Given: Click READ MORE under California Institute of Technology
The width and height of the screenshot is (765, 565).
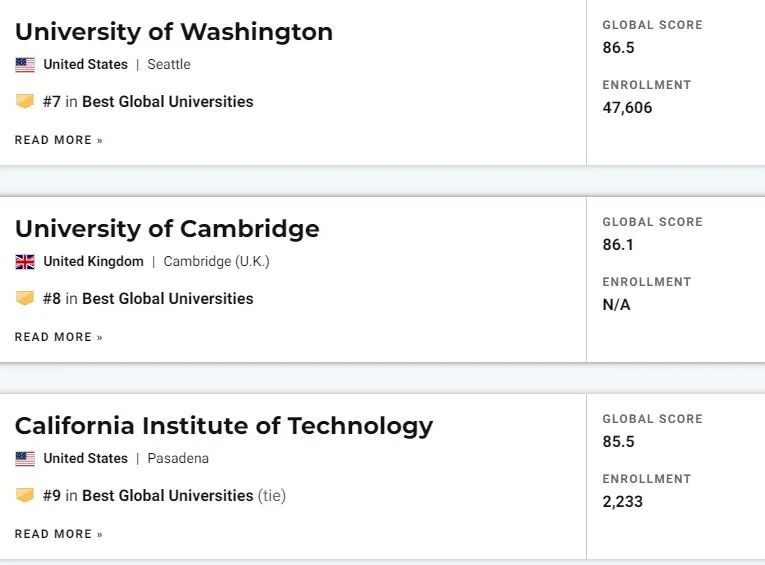Looking at the screenshot, I should pos(59,534).
